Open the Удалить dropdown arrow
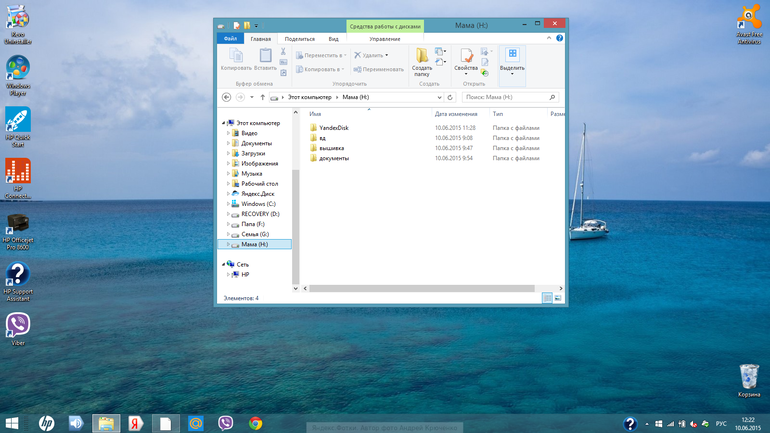770x433 pixels. pyautogui.click(x=386, y=55)
